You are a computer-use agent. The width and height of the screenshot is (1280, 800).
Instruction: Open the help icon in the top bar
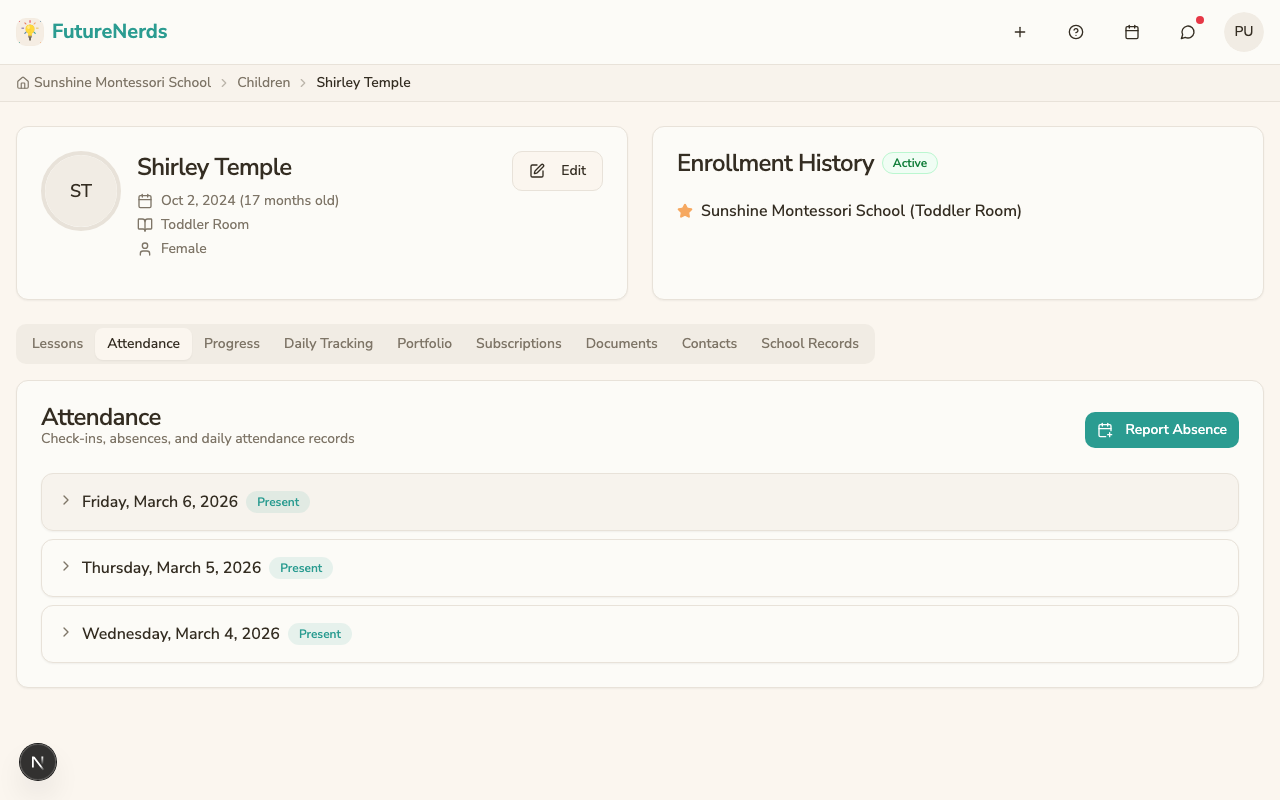[x=1076, y=31]
